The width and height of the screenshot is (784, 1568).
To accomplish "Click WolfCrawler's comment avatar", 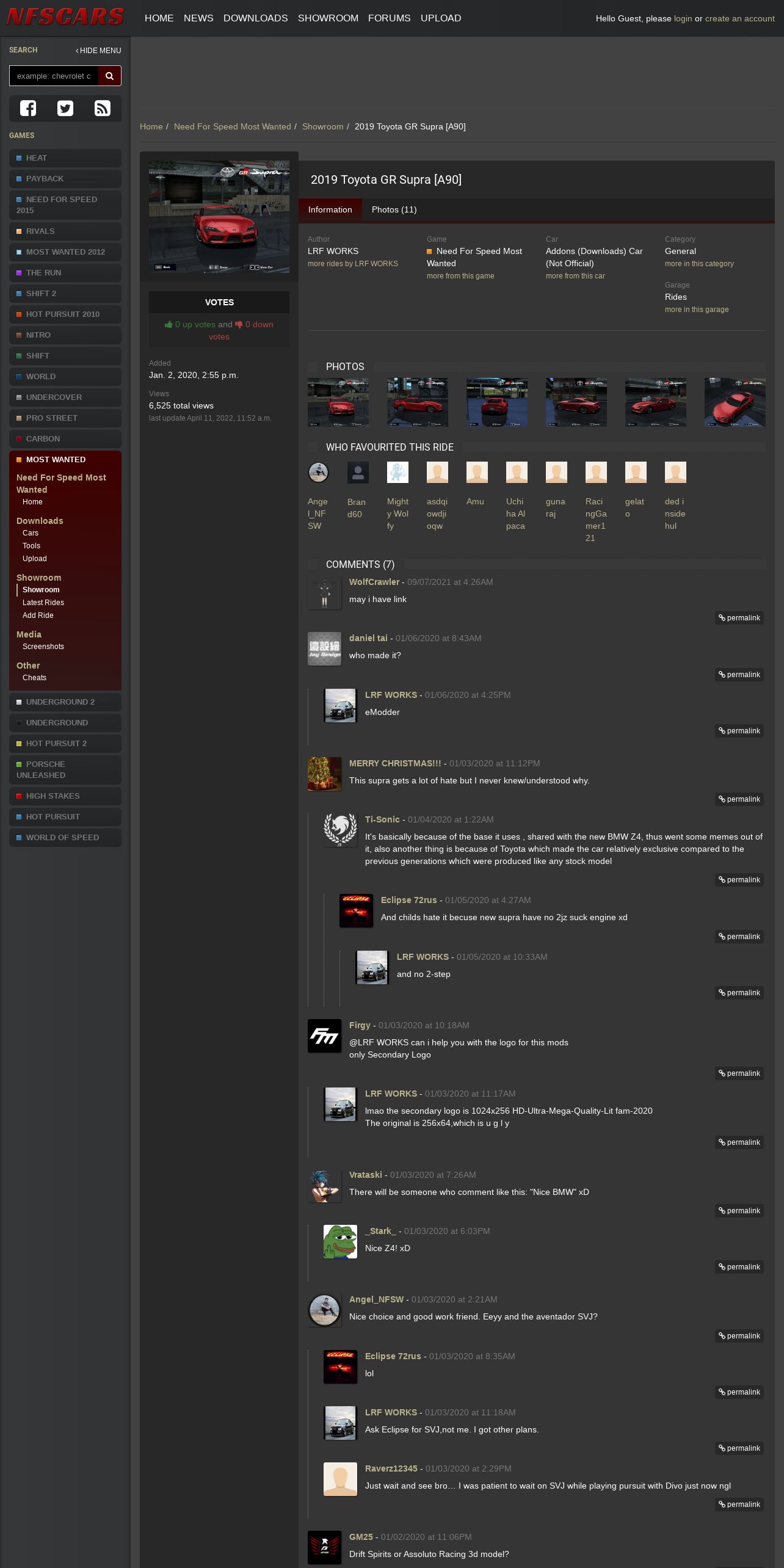I will click(x=324, y=592).
